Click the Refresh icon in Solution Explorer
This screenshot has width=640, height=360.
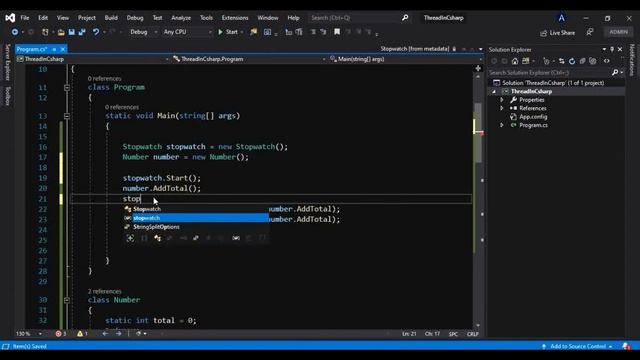coord(572,61)
